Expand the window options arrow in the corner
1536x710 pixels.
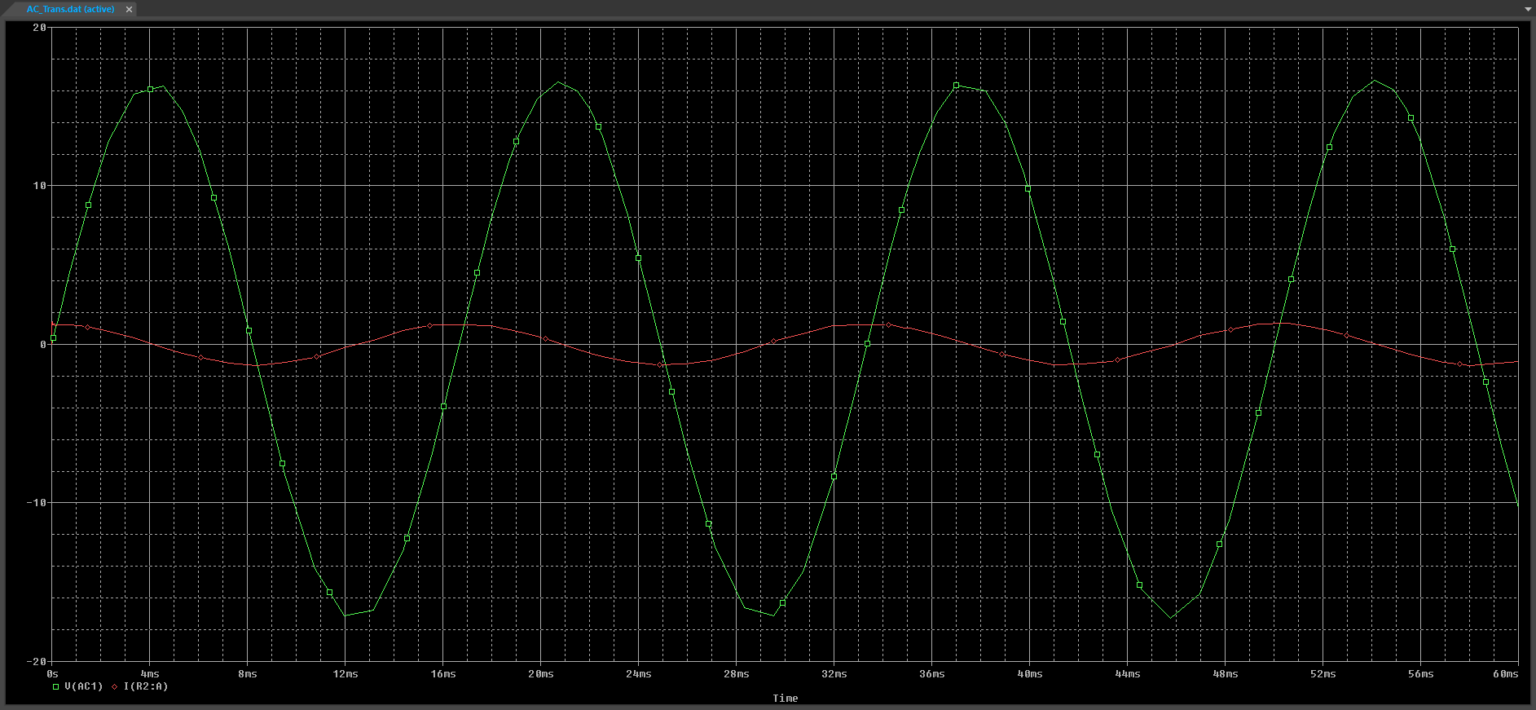coord(1526,9)
